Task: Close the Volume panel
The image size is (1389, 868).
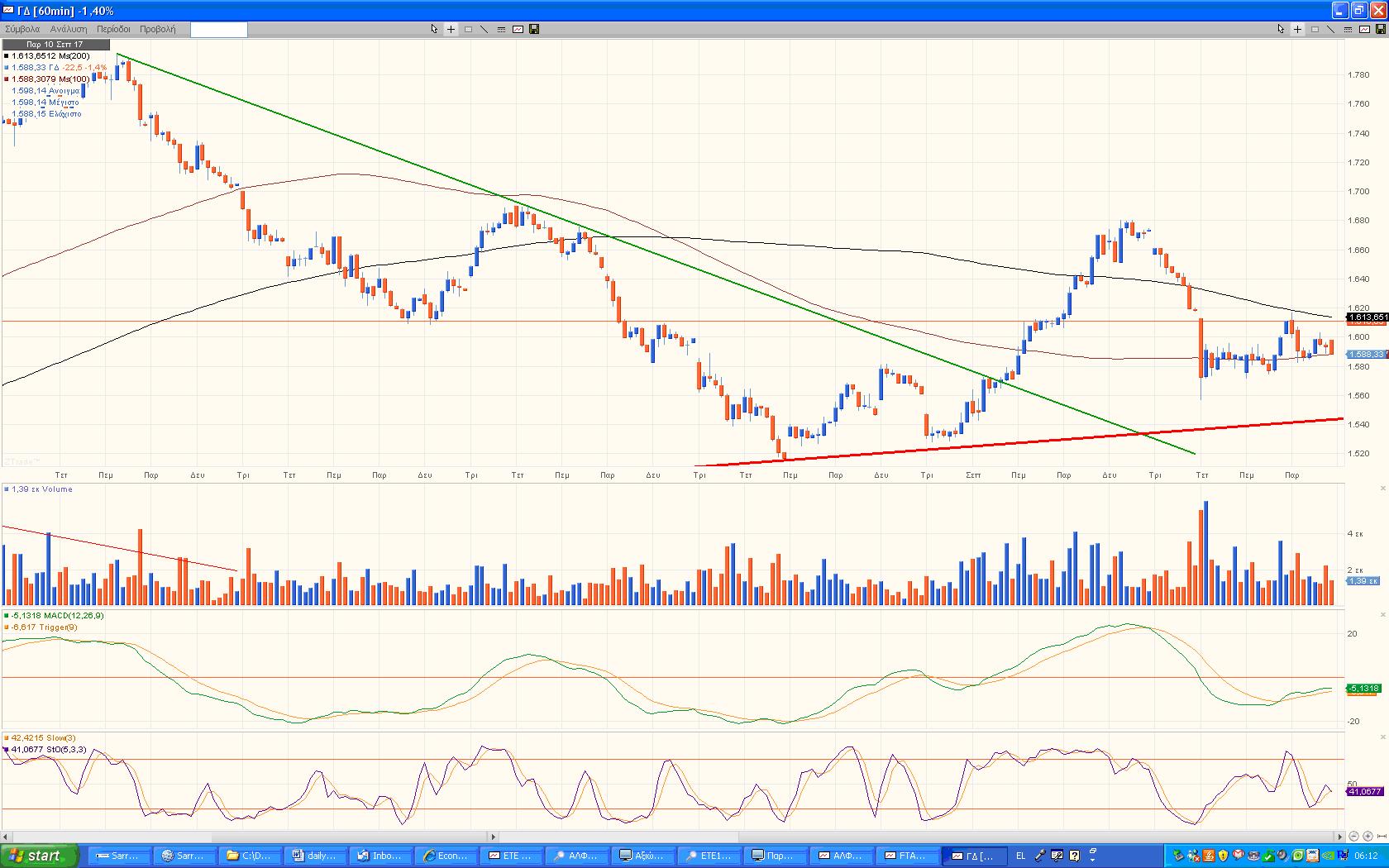Action: coord(1383,489)
